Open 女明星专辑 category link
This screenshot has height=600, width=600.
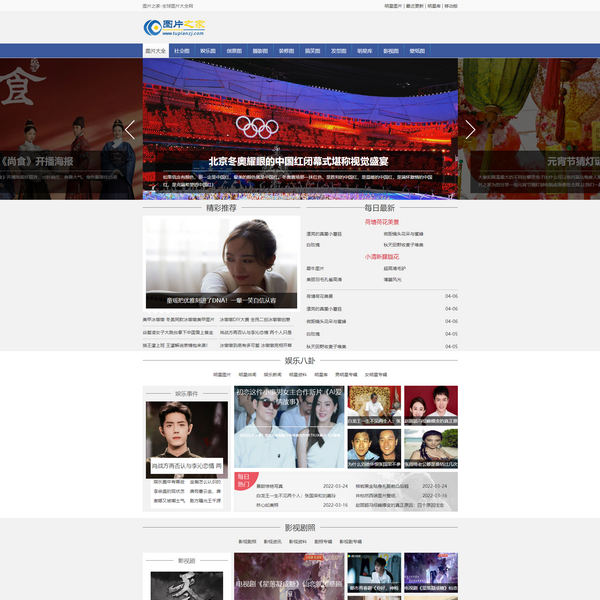(x=376, y=374)
